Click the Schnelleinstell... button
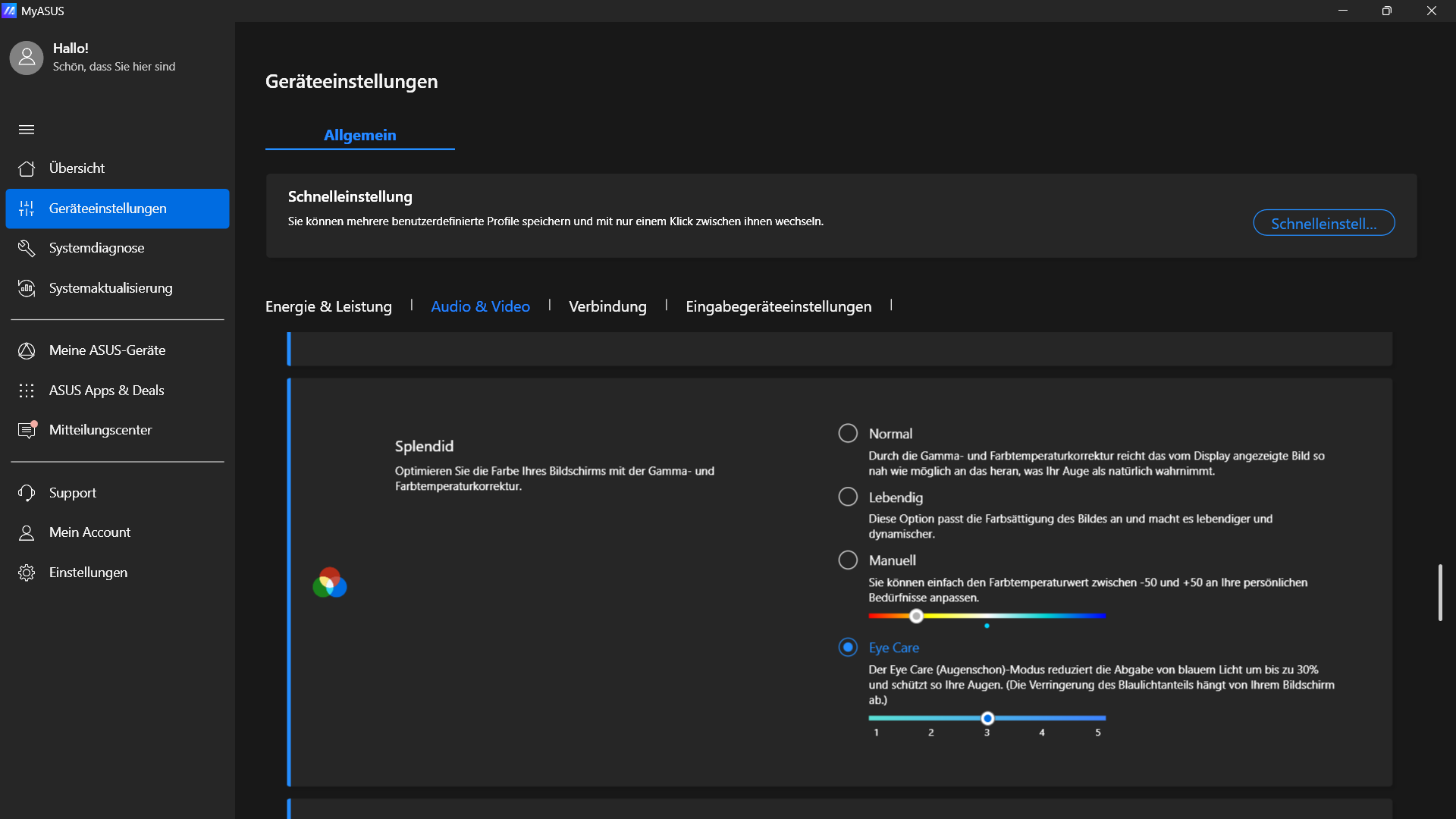1456x819 pixels. click(x=1323, y=223)
